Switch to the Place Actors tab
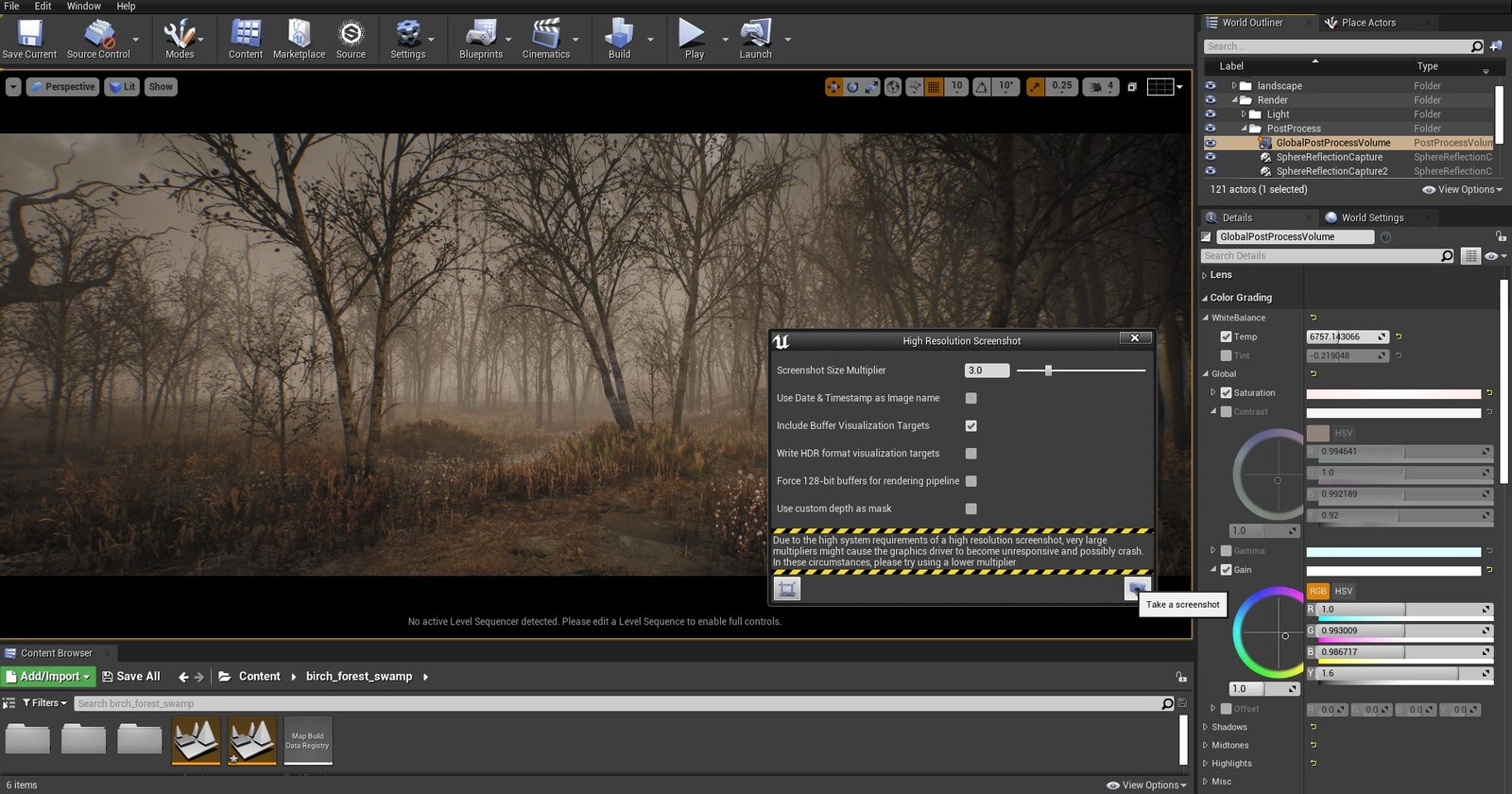Screen dimensions: 1512x794 click(x=1367, y=23)
